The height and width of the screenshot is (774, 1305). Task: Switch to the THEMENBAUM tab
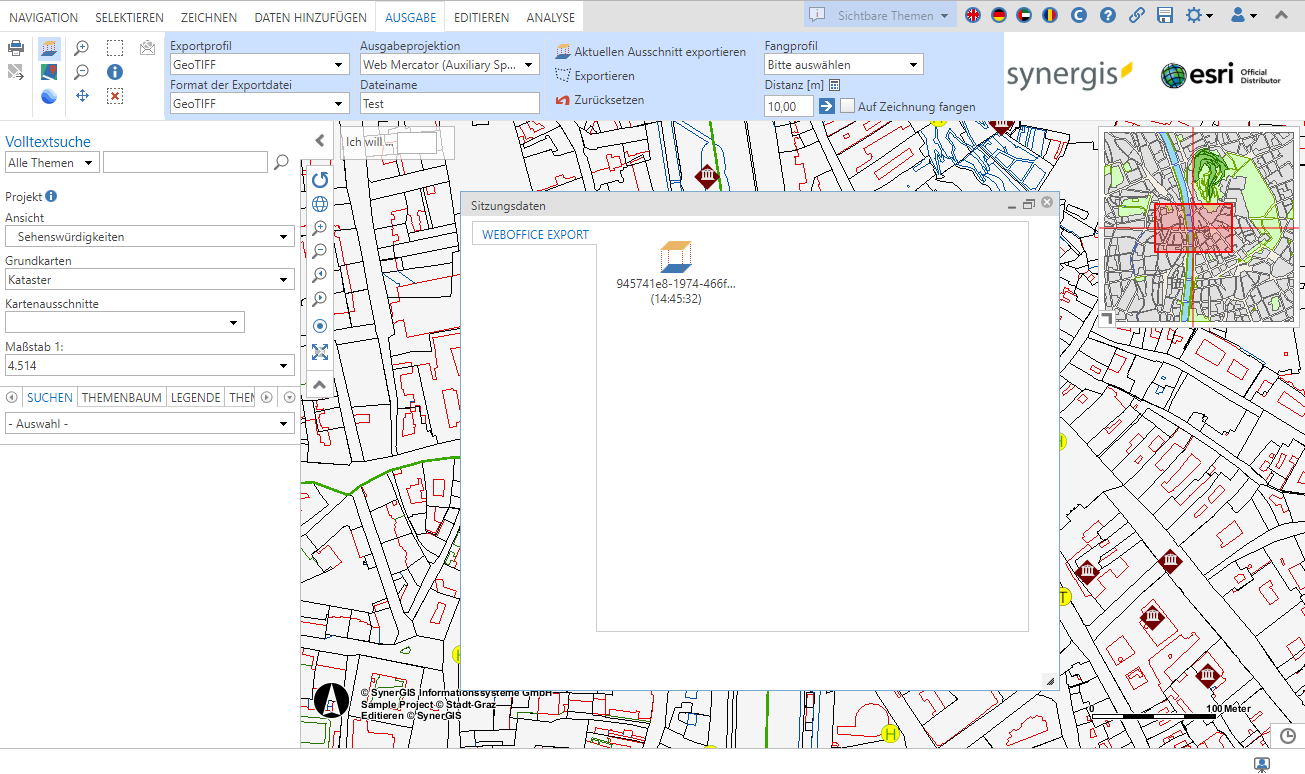click(120, 397)
